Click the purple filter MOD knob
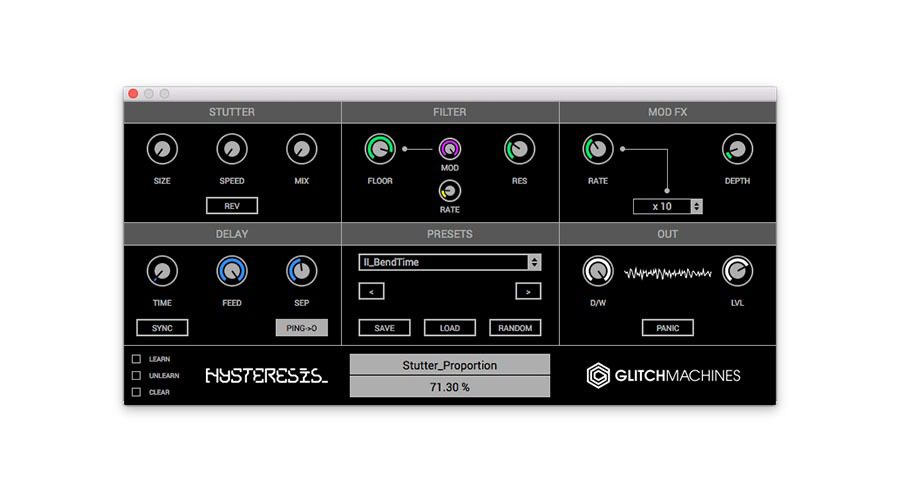The image size is (900, 500). click(449, 149)
